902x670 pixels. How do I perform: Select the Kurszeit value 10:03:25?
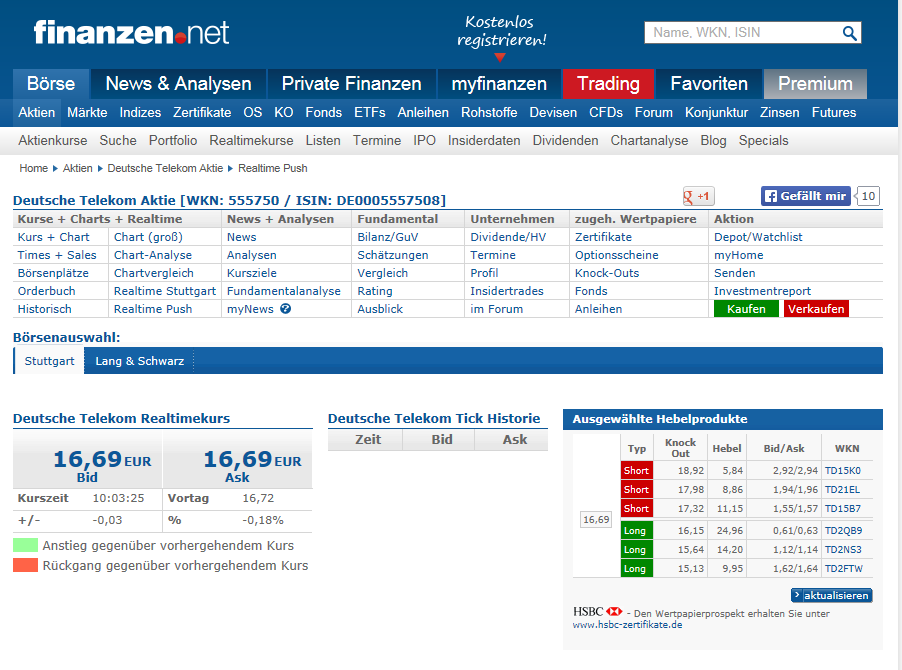[x=119, y=498]
